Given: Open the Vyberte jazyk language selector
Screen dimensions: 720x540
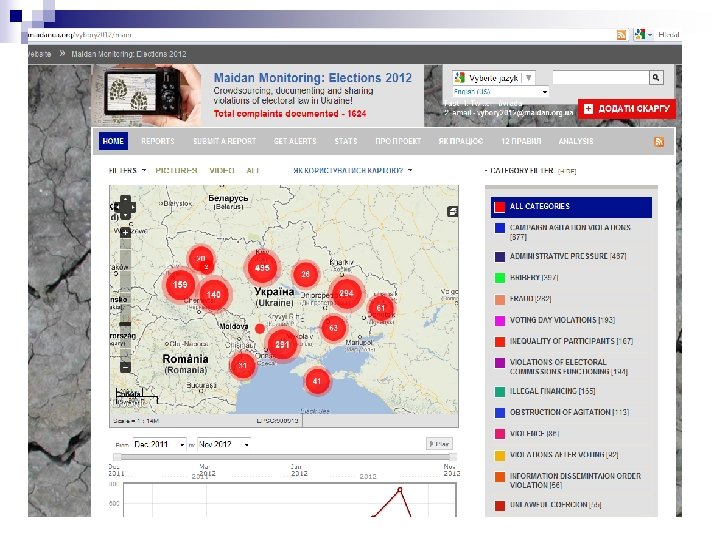Looking at the screenshot, I should pyautogui.click(x=494, y=78).
